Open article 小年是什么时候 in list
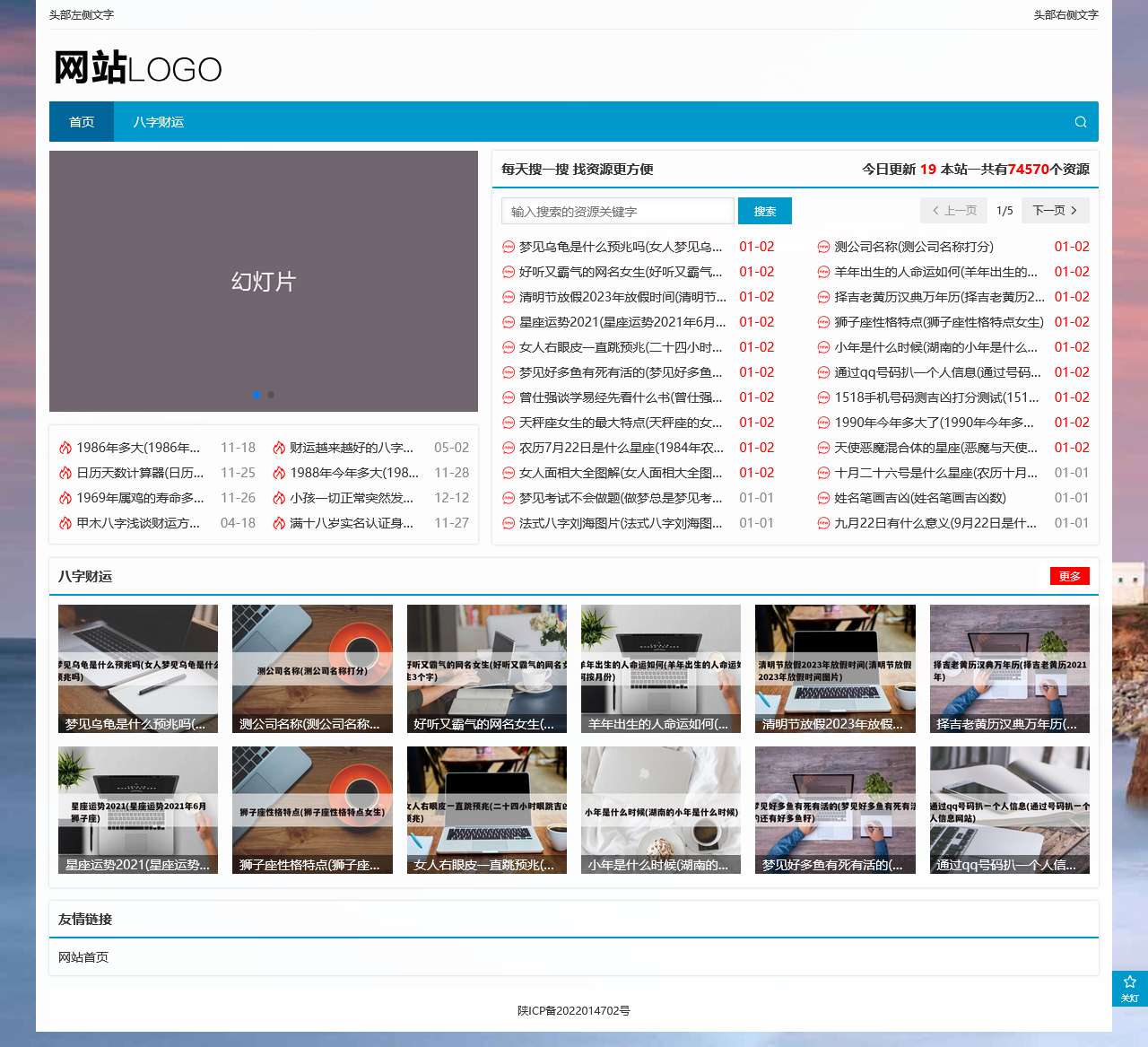Viewport: 1148px width, 1047px height. [936, 347]
